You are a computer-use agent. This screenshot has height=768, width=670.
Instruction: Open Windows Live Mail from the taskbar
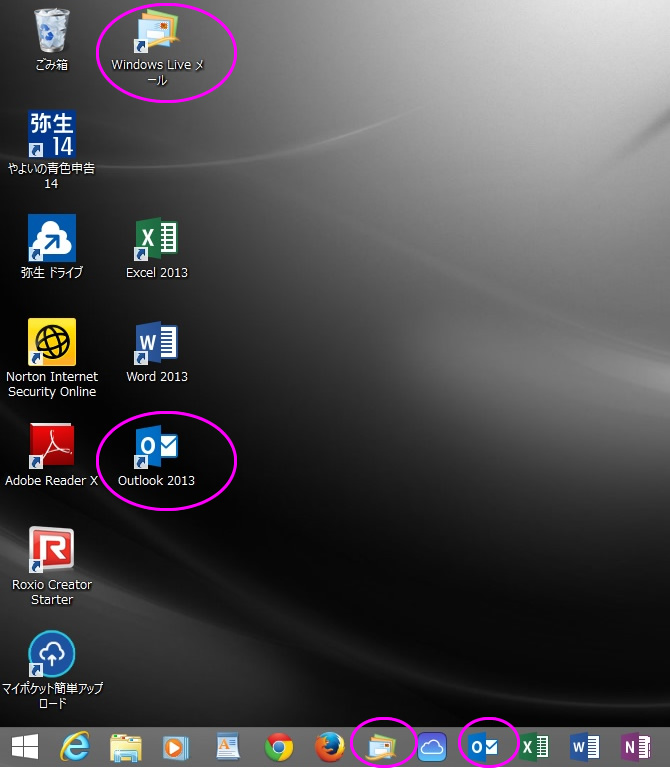382,747
